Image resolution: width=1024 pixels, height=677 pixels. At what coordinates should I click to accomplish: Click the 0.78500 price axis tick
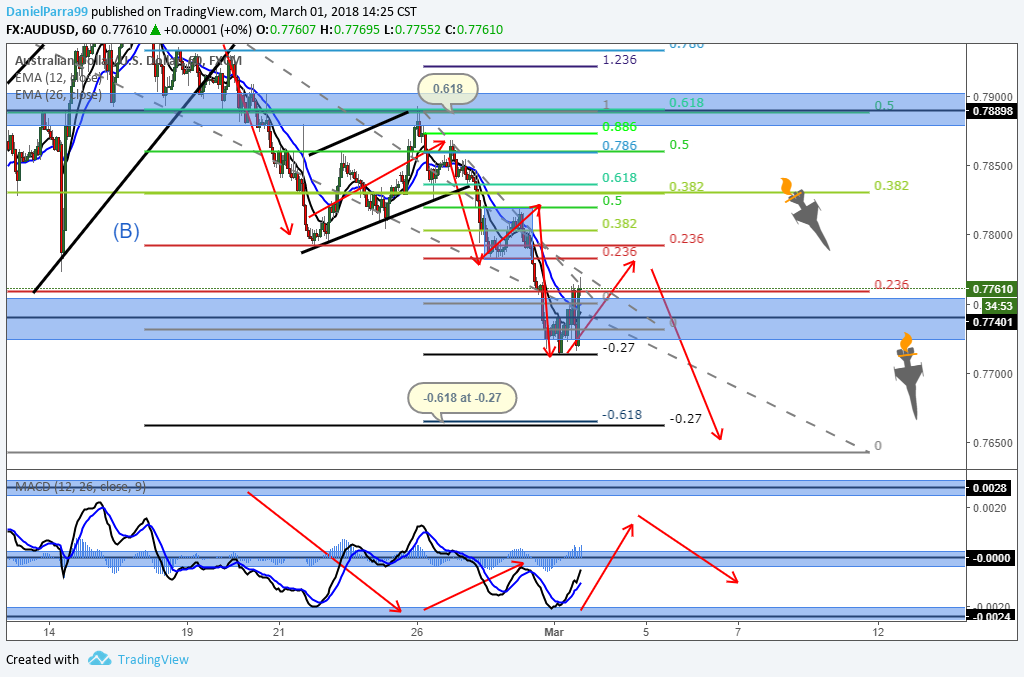point(993,166)
